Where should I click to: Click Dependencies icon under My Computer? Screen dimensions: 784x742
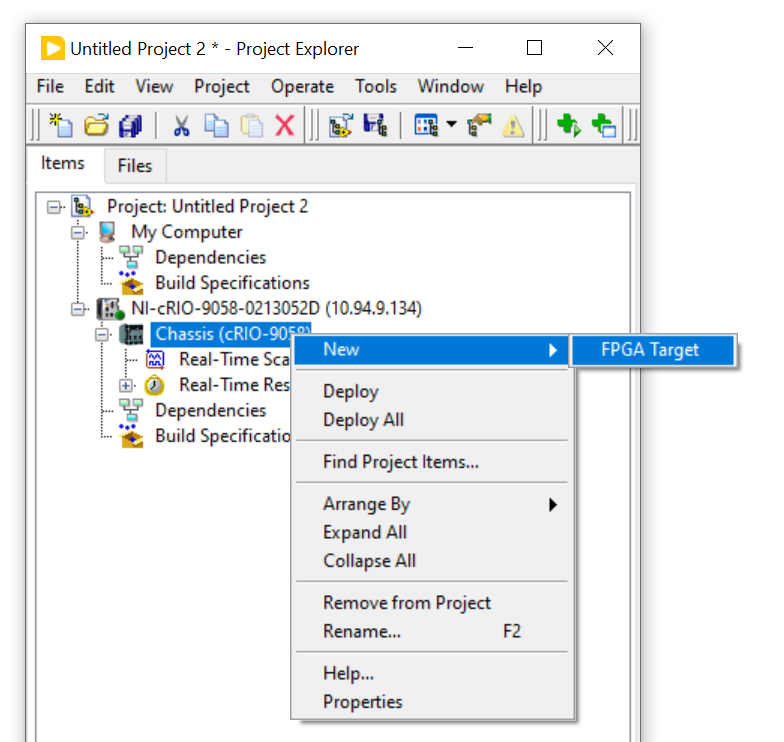131,257
